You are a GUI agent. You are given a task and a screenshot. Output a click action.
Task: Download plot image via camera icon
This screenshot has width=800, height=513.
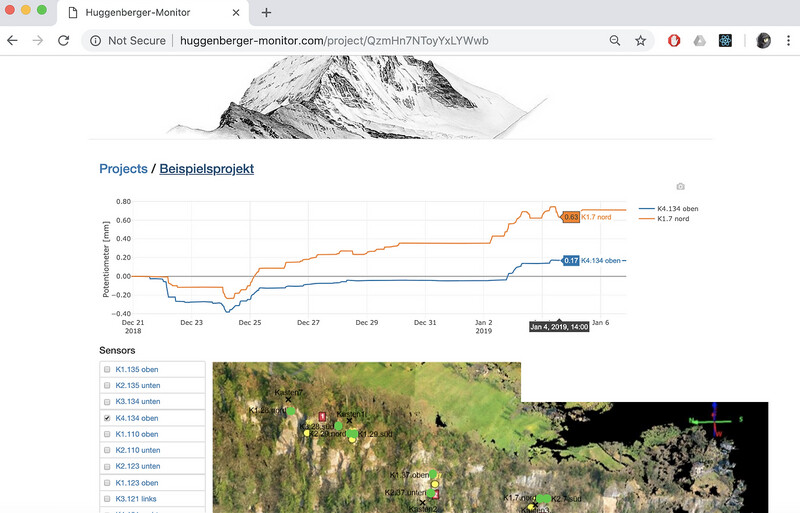tap(680, 186)
